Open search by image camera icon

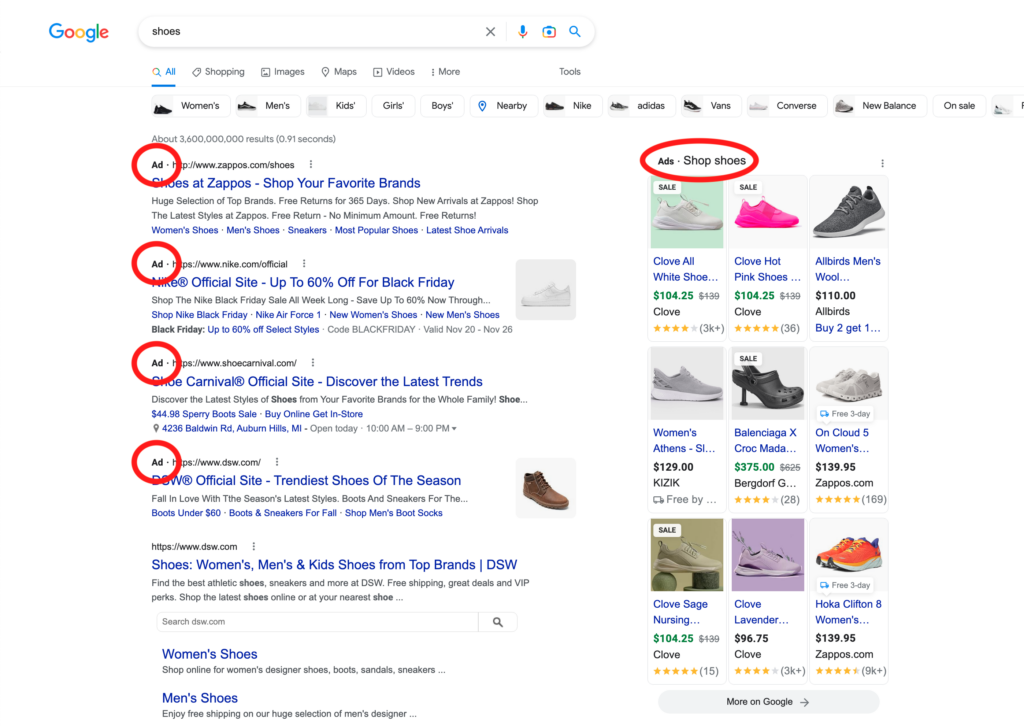(549, 31)
